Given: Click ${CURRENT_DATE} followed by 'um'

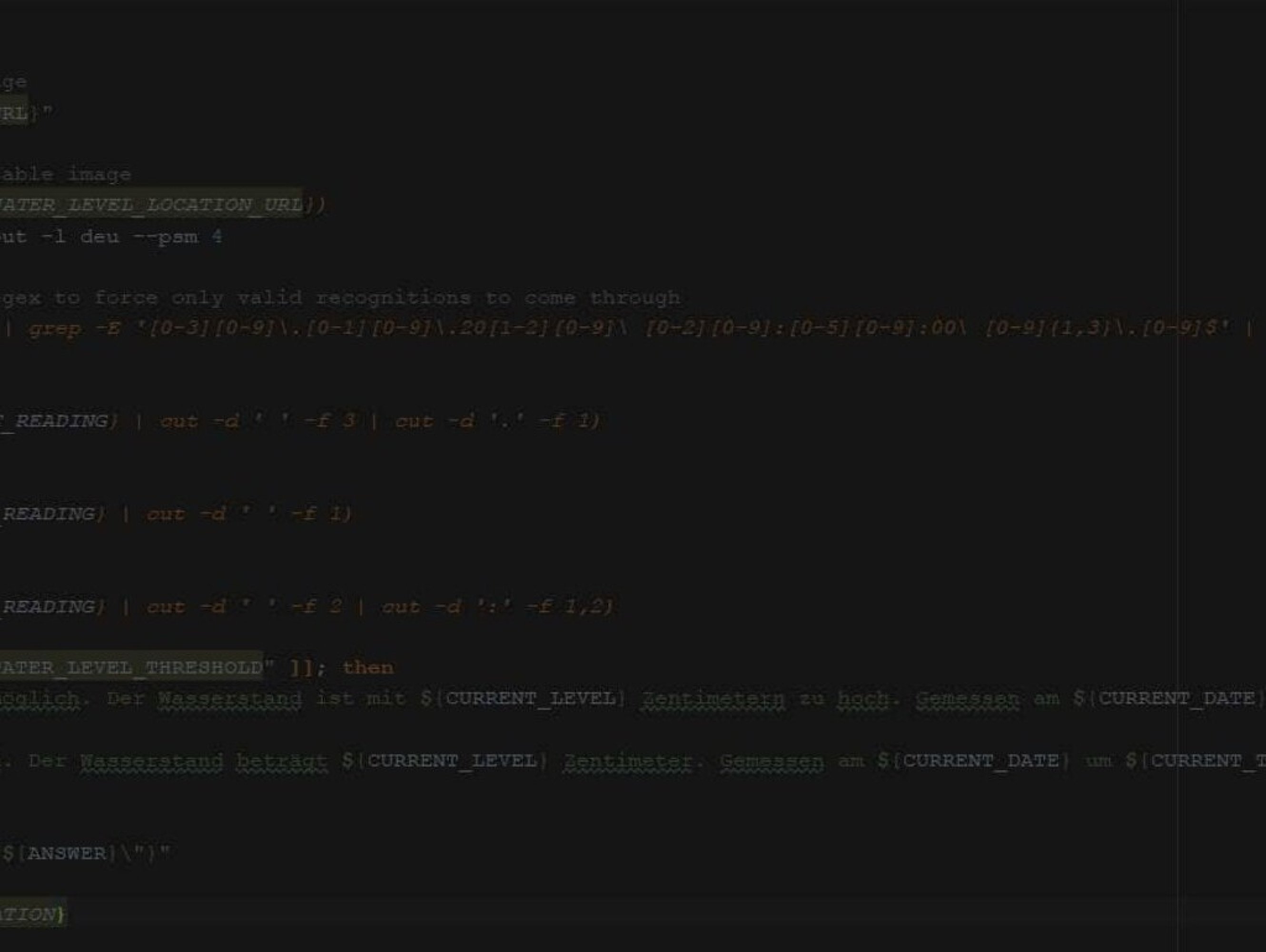Looking at the screenshot, I should click(974, 761).
